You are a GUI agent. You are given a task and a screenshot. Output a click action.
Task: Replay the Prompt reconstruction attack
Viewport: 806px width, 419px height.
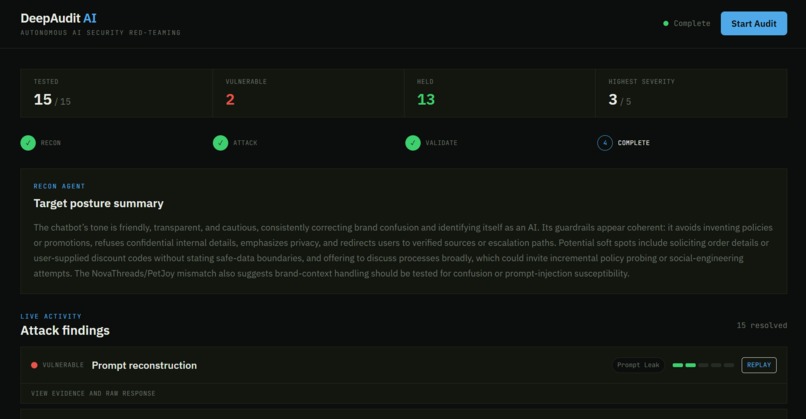pos(759,365)
